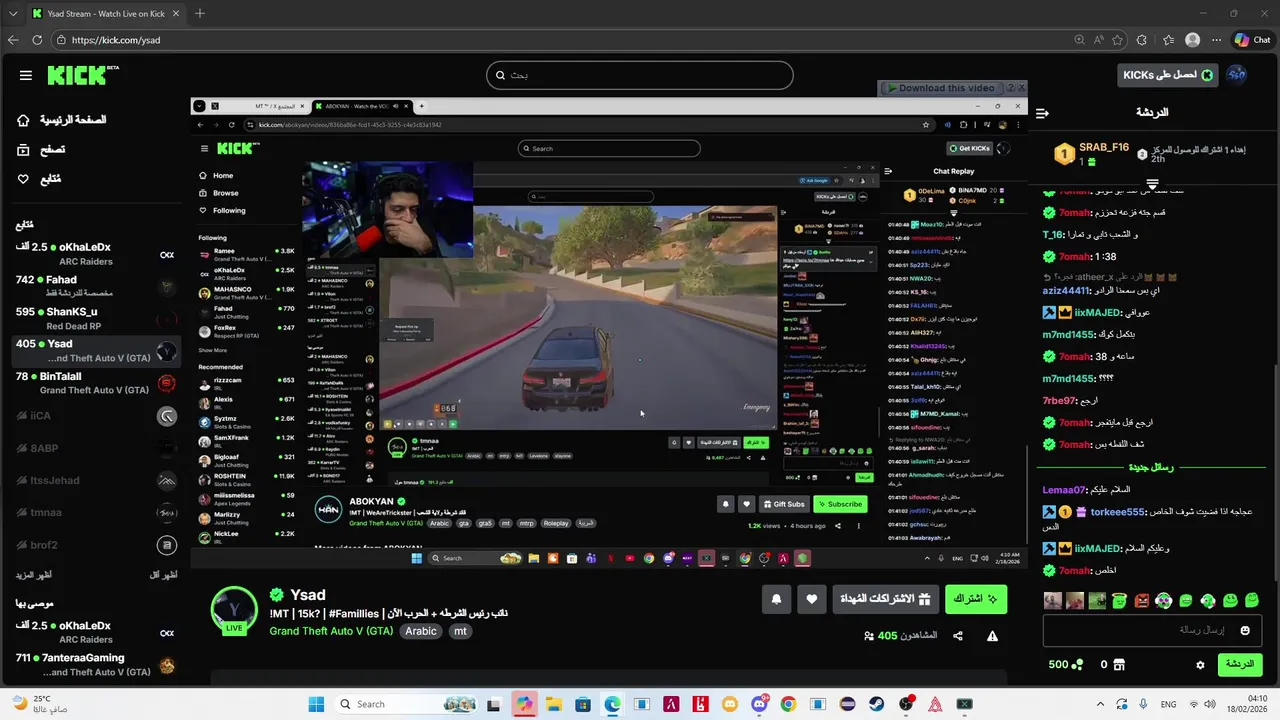Open the Chat assistant button in browser
1280x720 pixels.
coord(1253,40)
